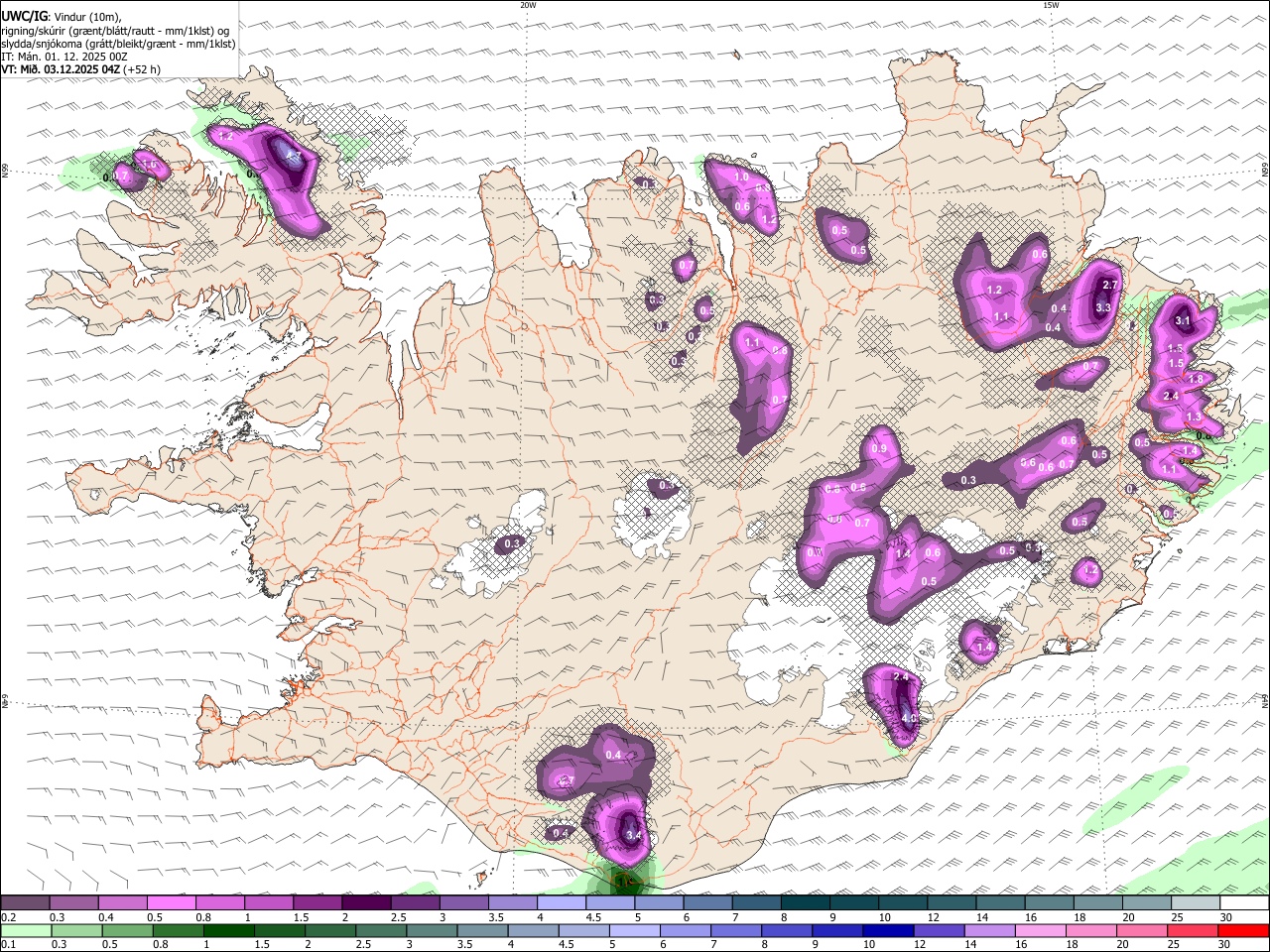Click the '4.0' value on the southeast glacier
The height and width of the screenshot is (952, 1270).
(x=908, y=719)
